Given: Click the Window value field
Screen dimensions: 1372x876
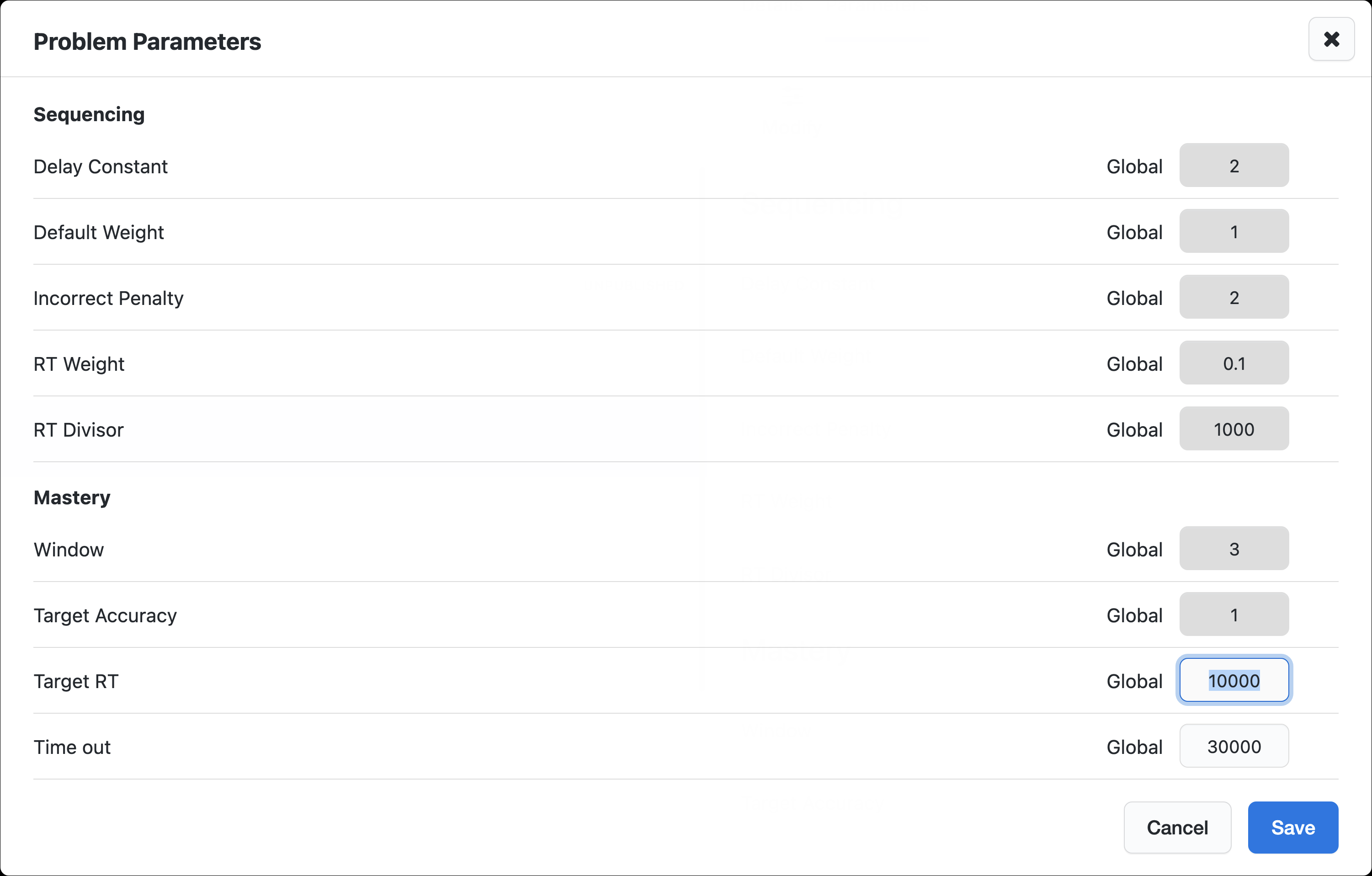Looking at the screenshot, I should tap(1234, 549).
